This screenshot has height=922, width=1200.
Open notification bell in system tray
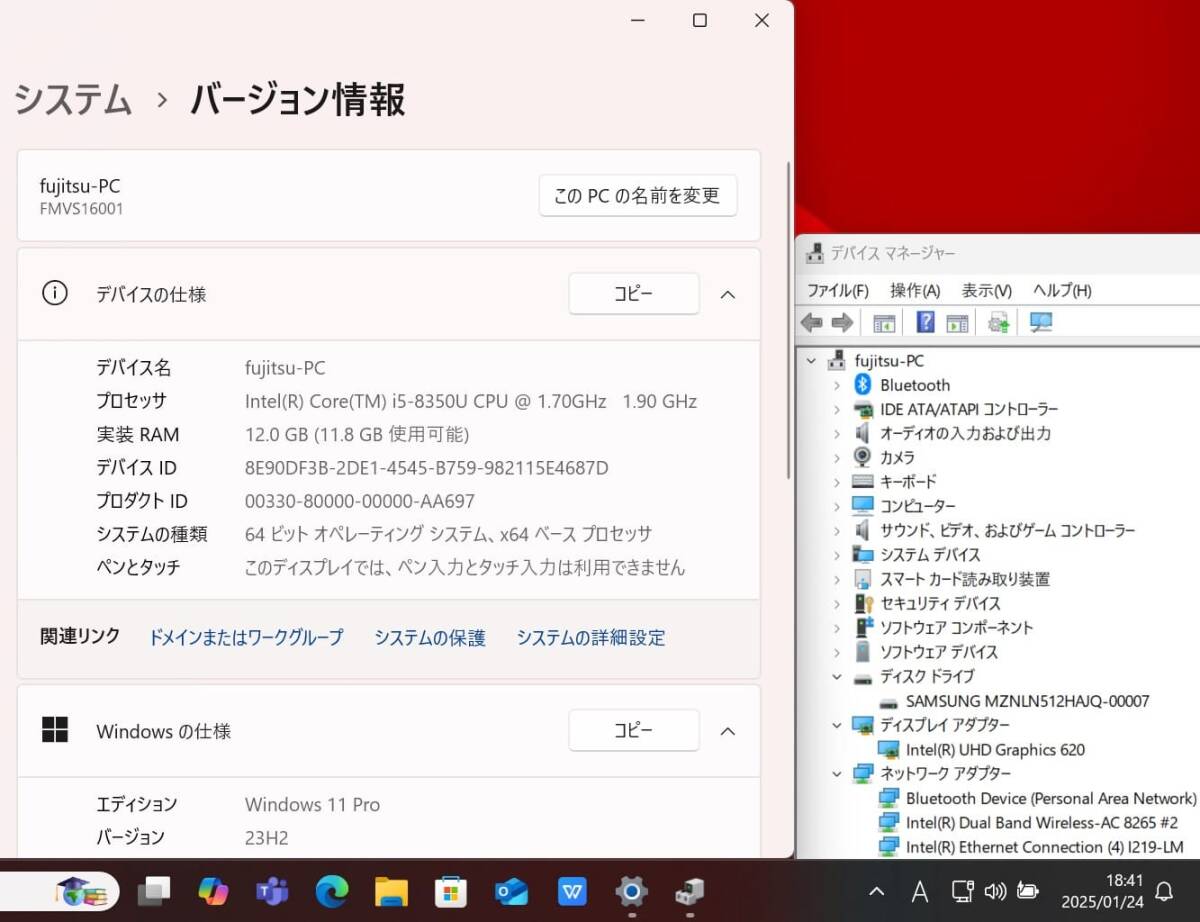click(x=1164, y=891)
